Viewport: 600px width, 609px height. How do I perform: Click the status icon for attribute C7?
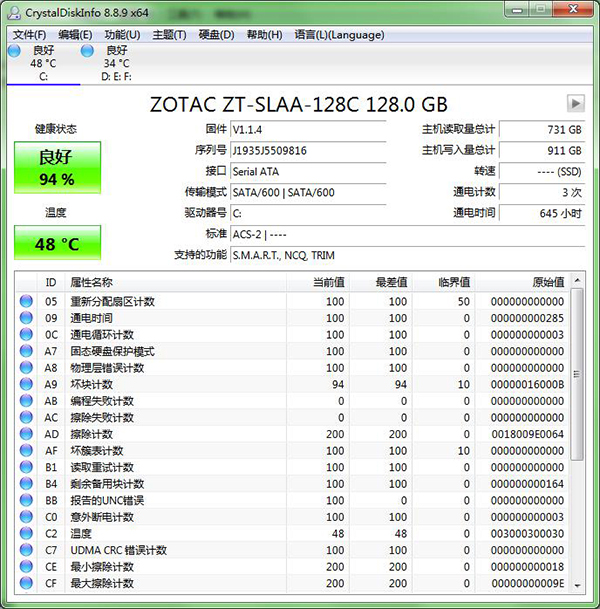click(26, 550)
